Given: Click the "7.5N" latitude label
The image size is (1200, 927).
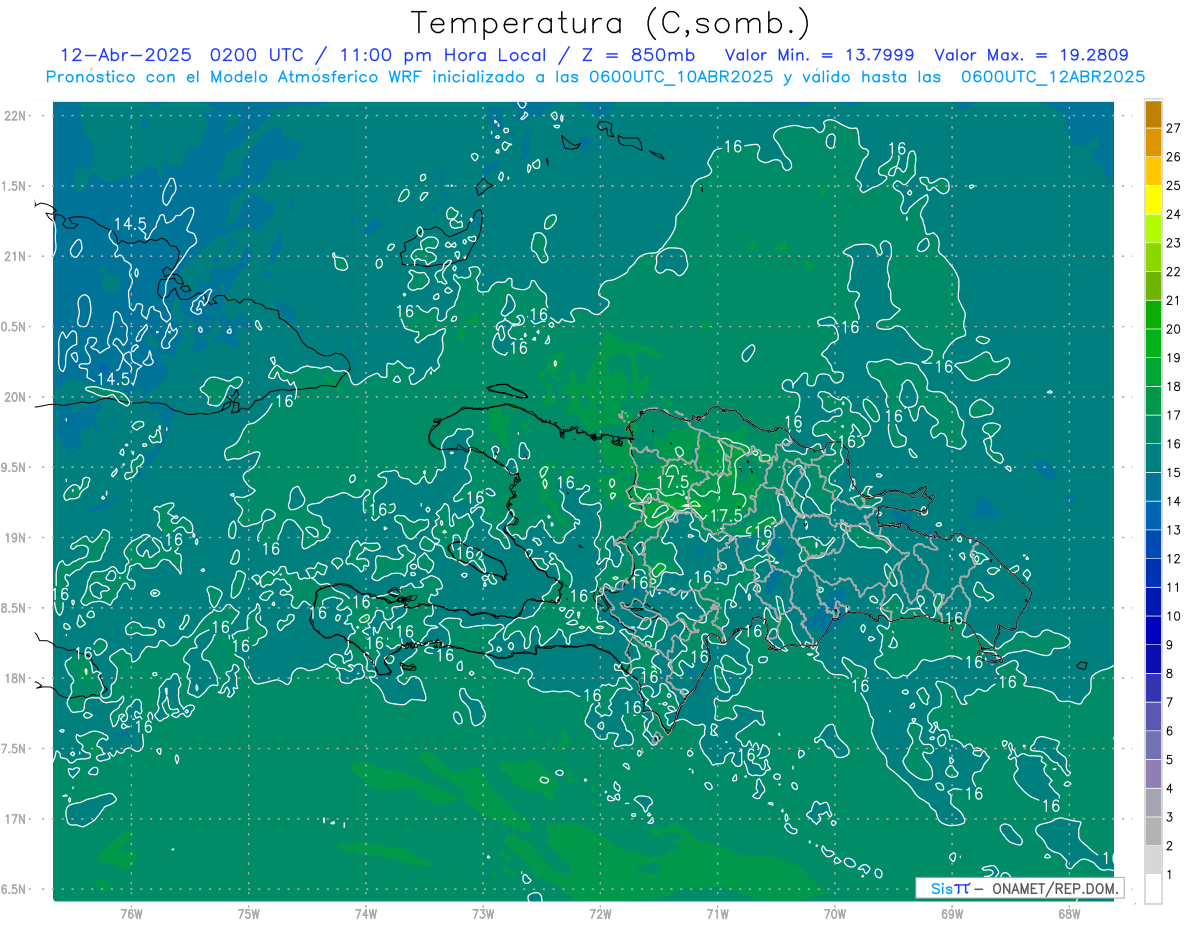Looking at the screenshot, I should (14, 749).
